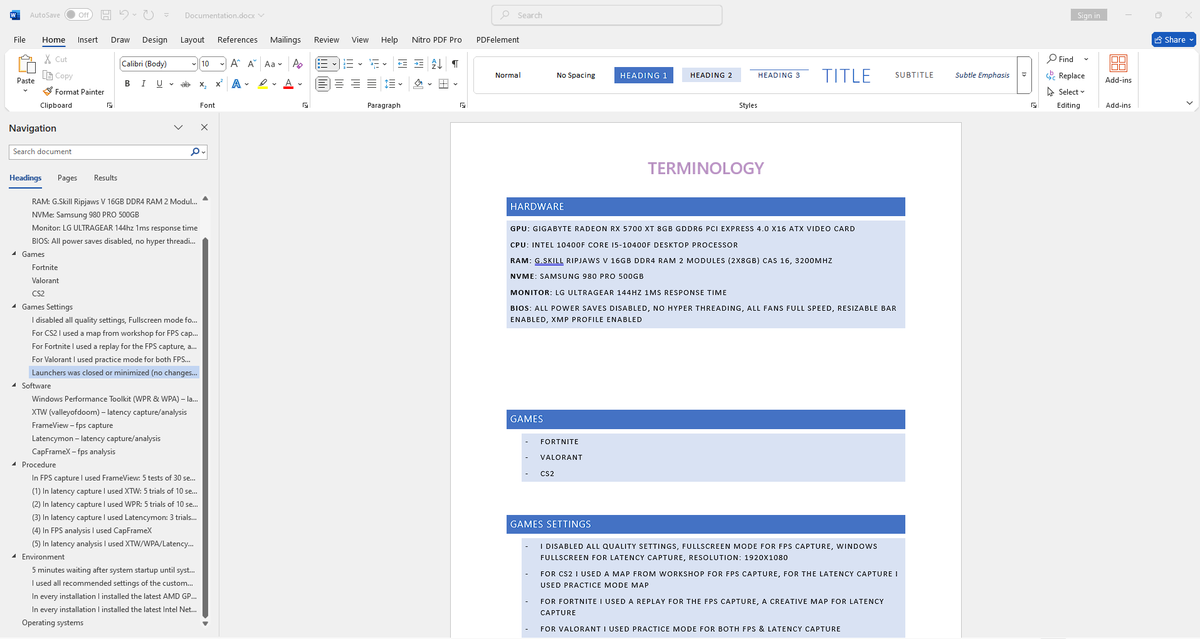Viewport: 1200px width, 639px height.
Task: Open the References tab
Action: [x=237, y=40]
